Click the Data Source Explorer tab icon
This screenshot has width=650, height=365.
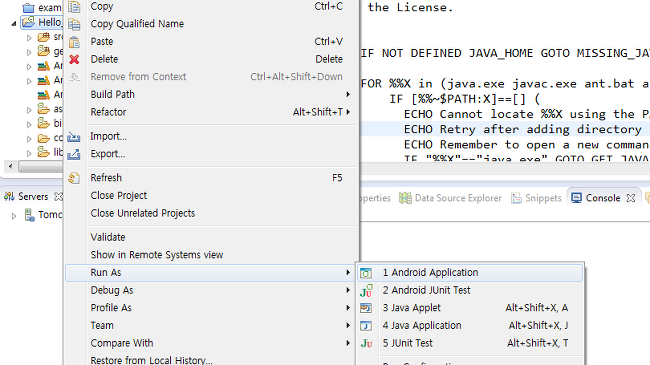point(405,198)
